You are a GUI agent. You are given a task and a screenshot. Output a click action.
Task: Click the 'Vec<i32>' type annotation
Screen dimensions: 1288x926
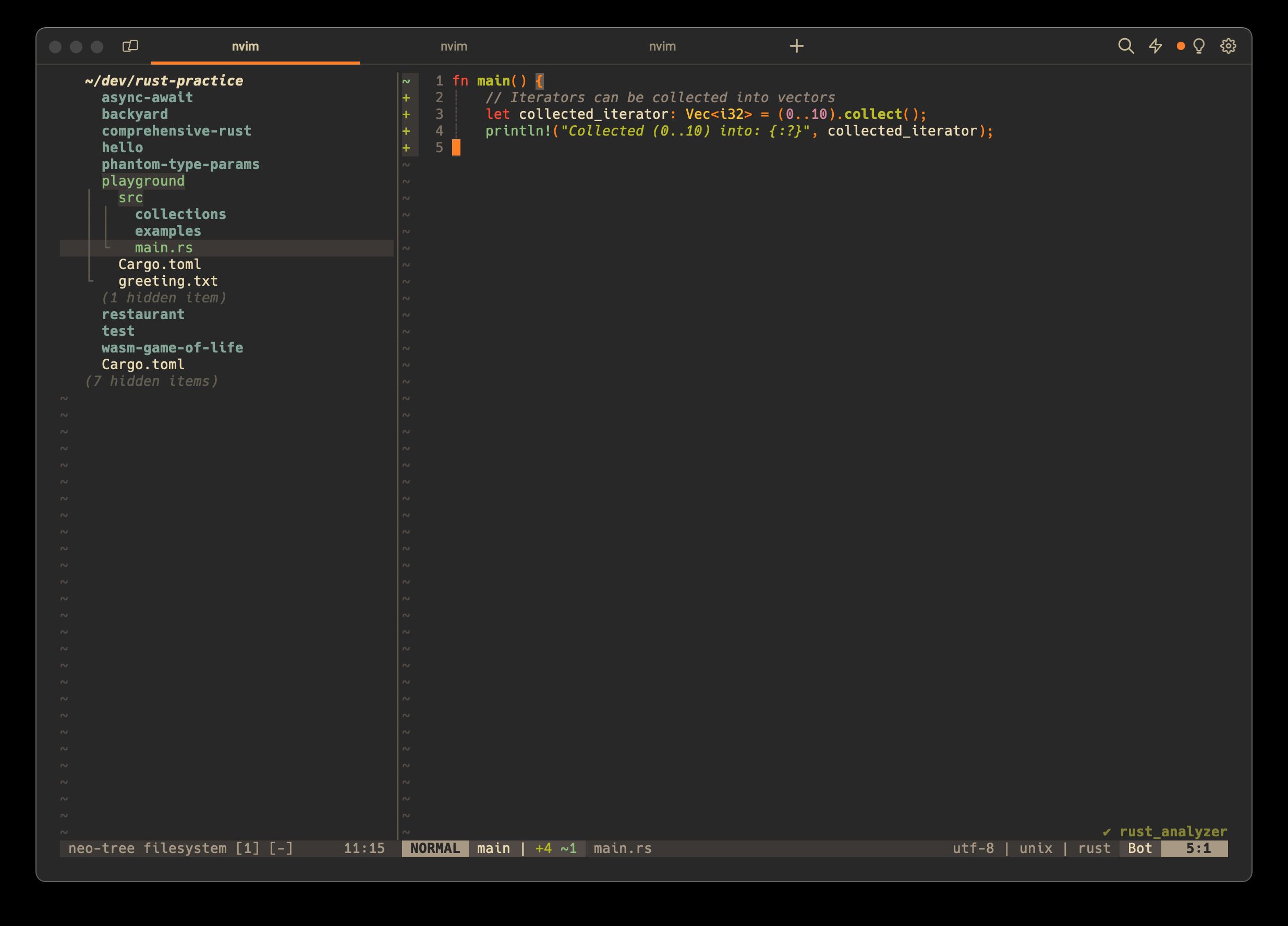(x=719, y=114)
